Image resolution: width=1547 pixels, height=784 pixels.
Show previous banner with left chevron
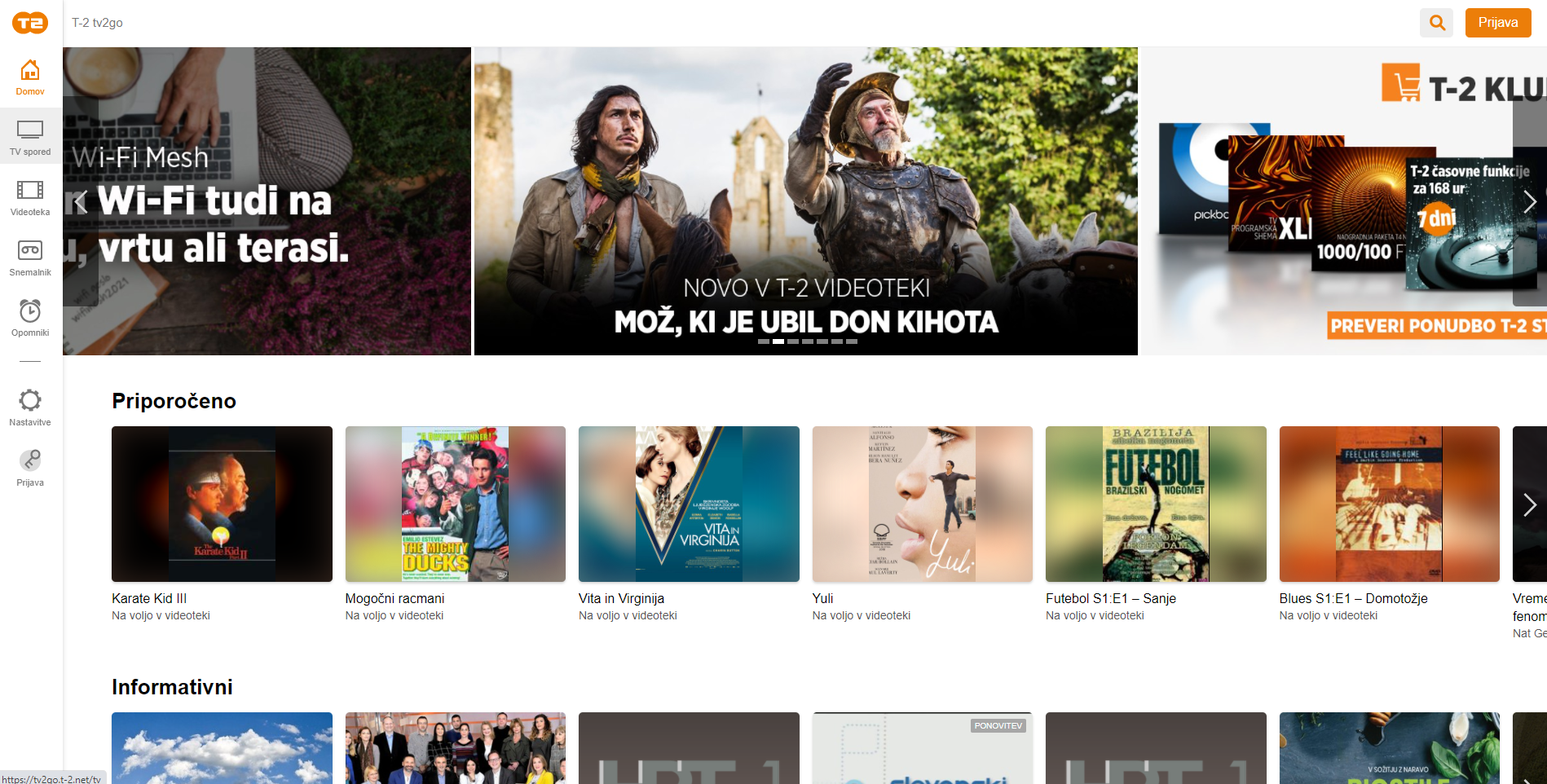[x=81, y=202]
